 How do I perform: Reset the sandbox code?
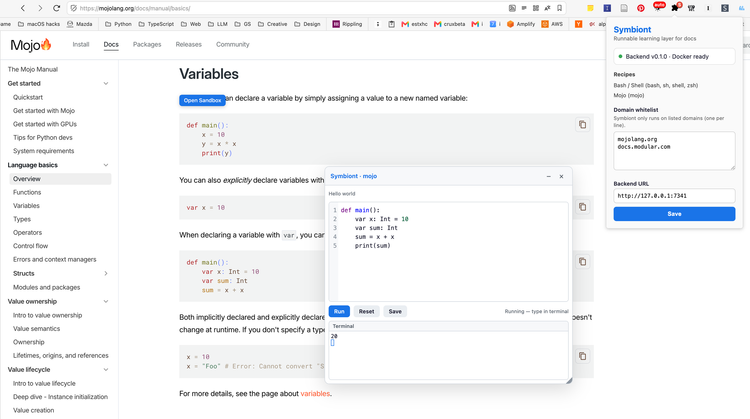pyautogui.click(x=366, y=311)
